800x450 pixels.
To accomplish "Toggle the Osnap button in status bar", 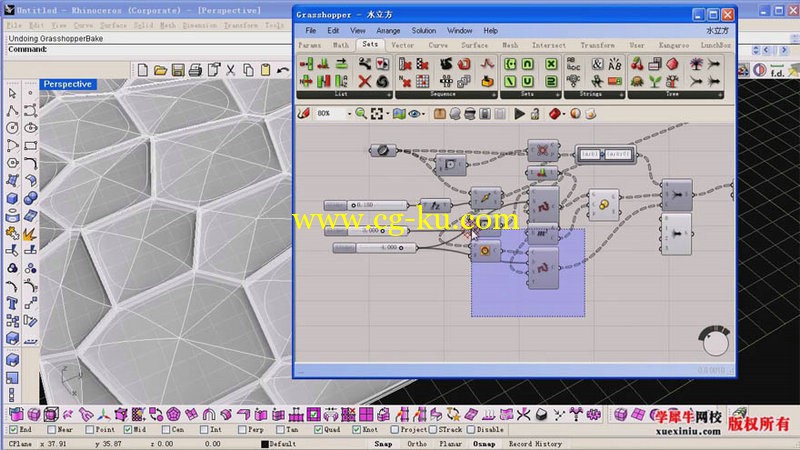I will 484,444.
